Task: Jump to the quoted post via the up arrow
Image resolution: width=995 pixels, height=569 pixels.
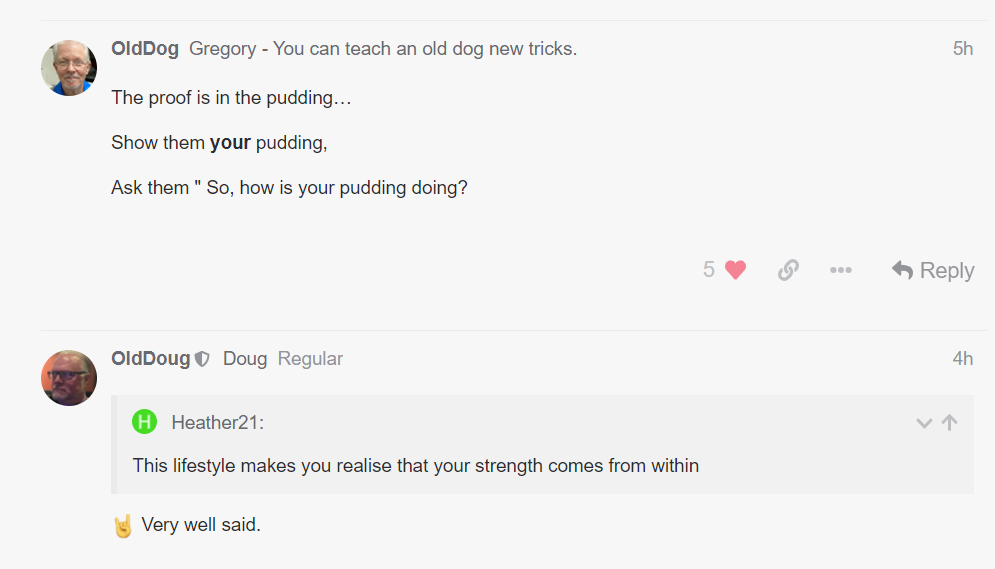Action: point(949,422)
